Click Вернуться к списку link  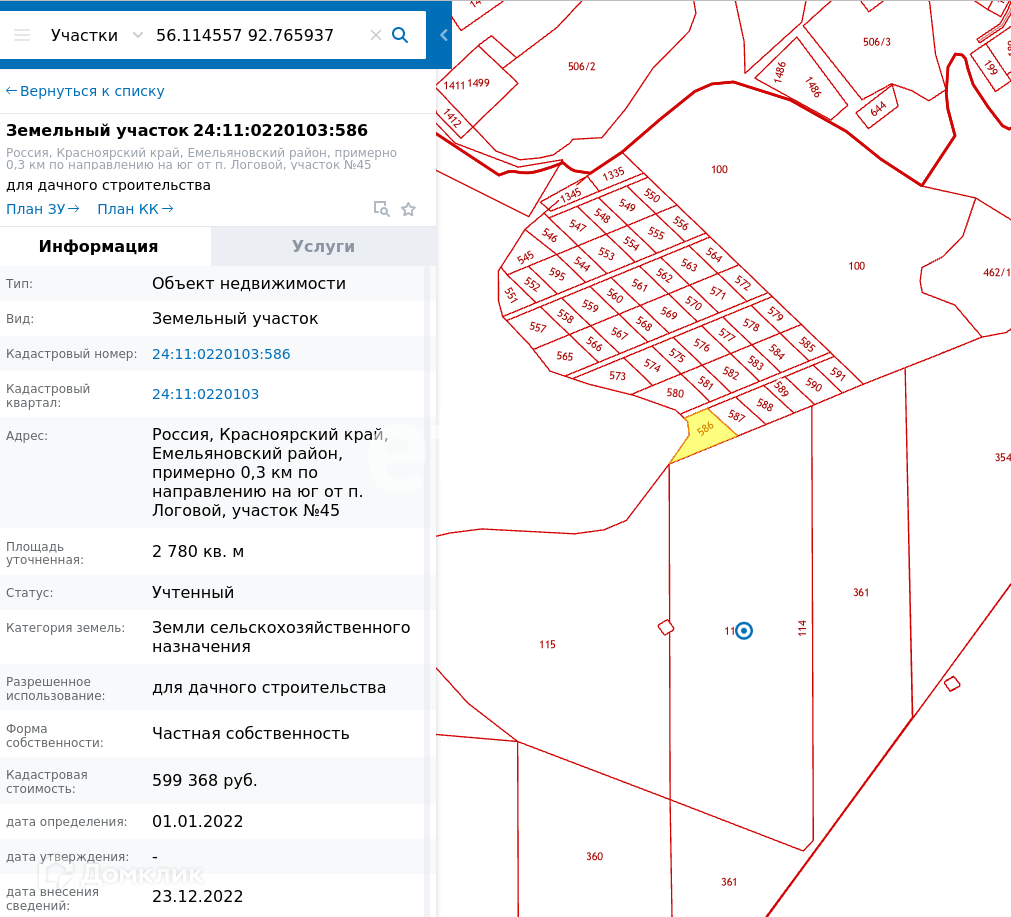coord(85,91)
